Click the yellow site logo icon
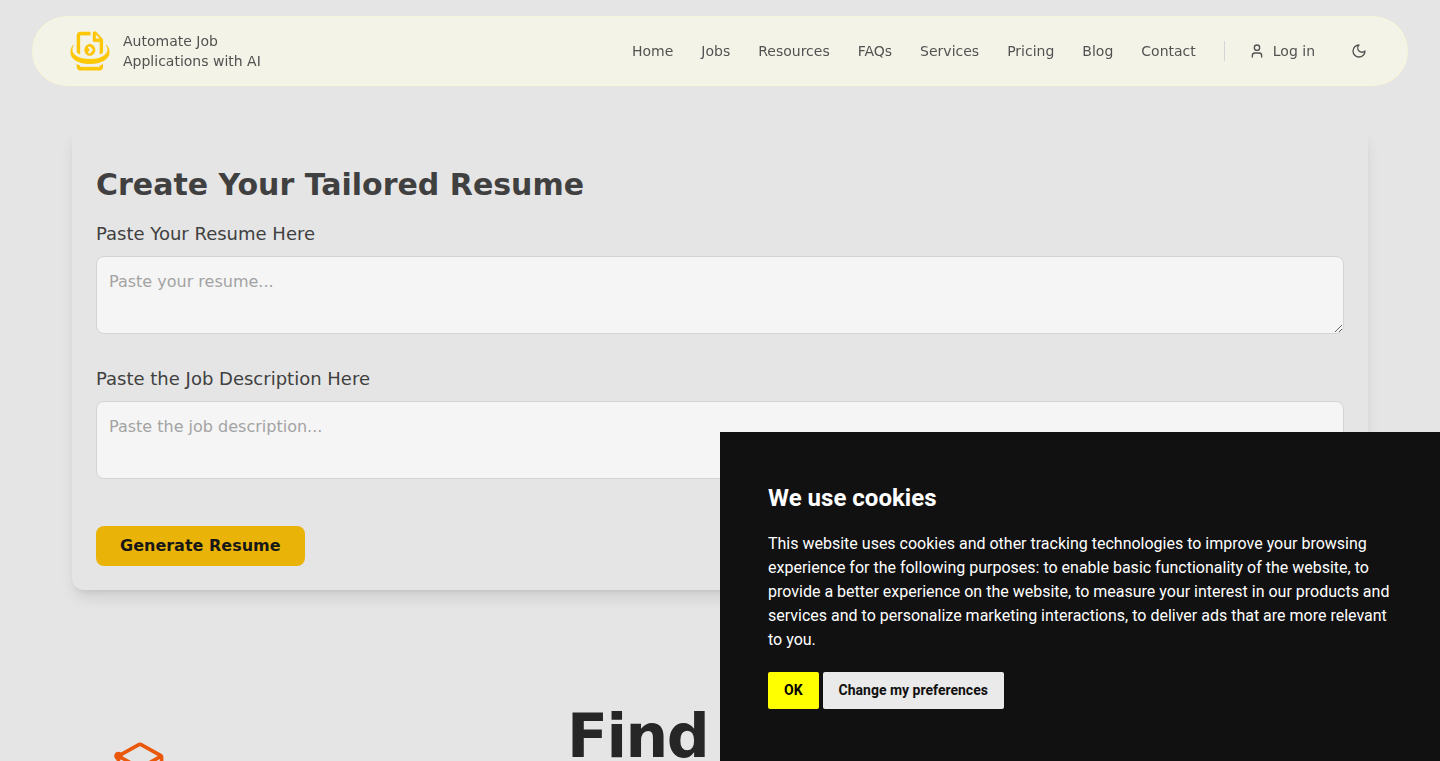Screen dimensions: 1440x761 coord(90,51)
